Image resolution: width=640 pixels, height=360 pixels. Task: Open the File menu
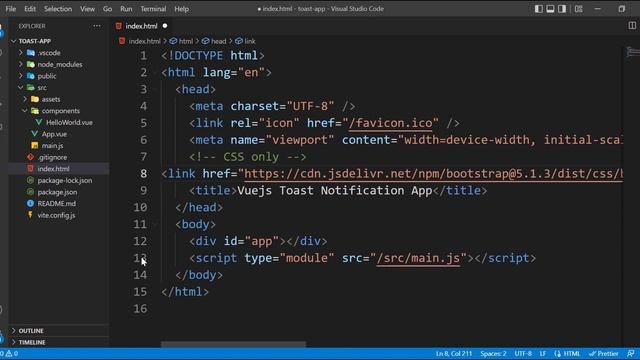tap(11, 9)
